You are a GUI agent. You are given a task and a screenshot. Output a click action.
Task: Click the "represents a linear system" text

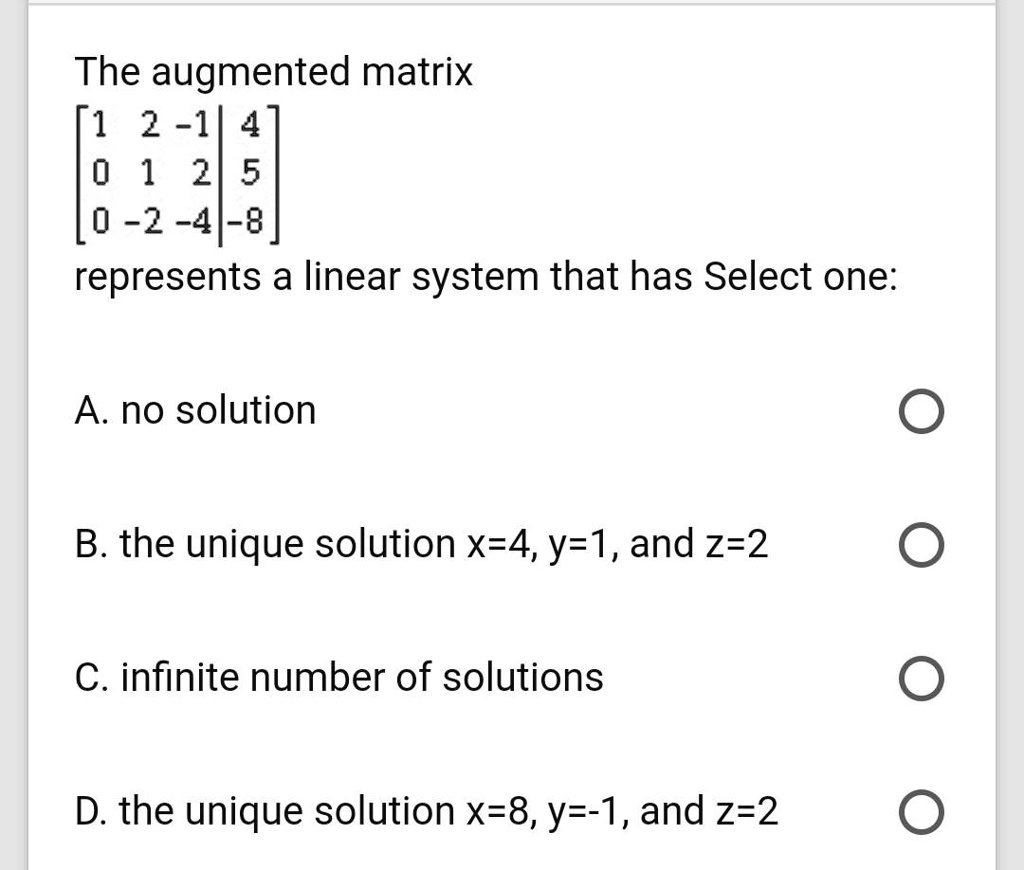click(x=308, y=276)
